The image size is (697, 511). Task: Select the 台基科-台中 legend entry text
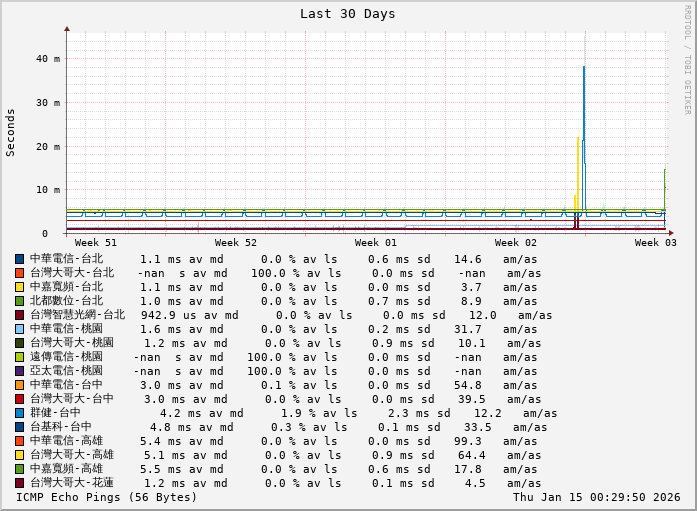[x=60, y=427]
